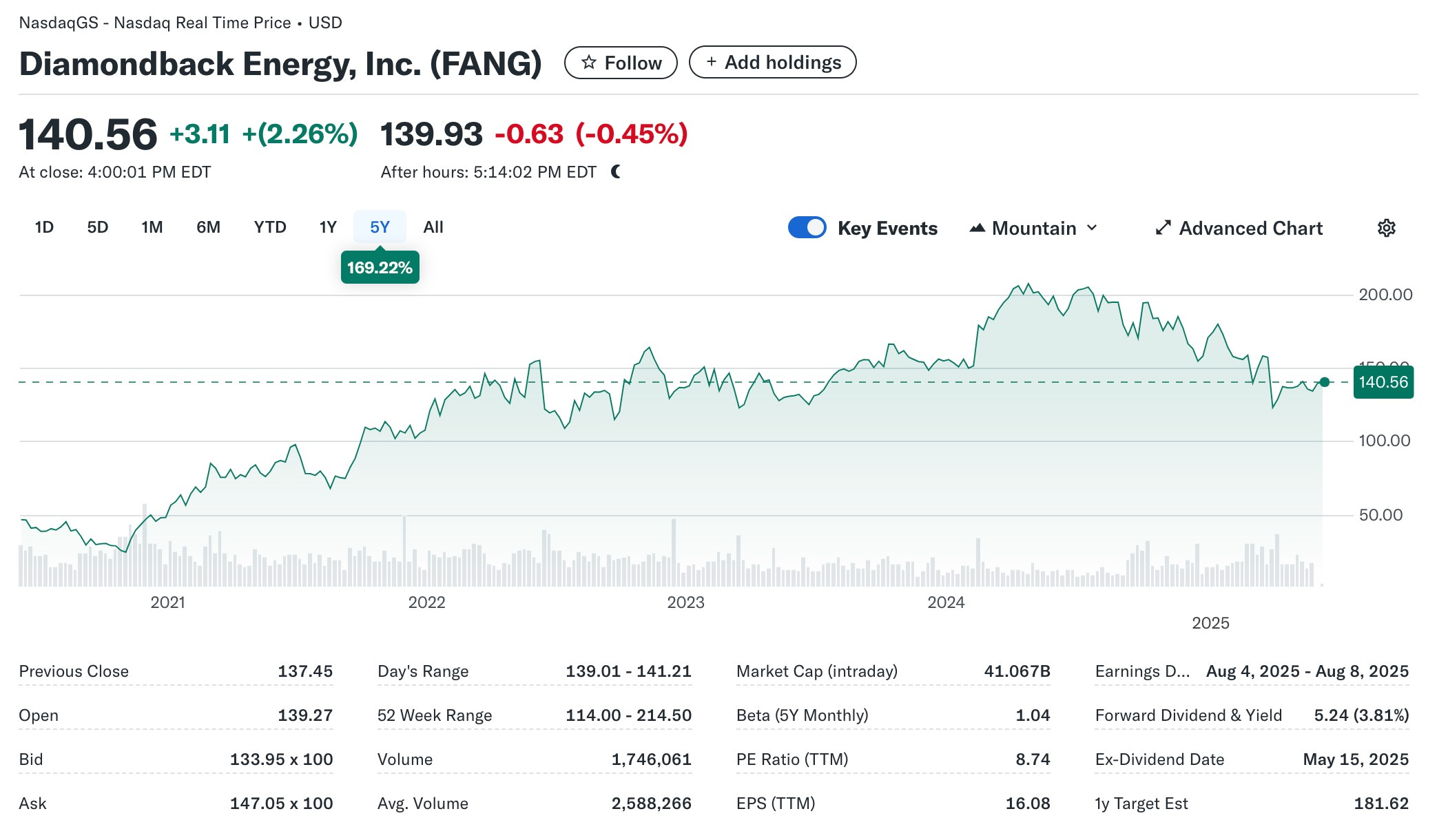Click the closing price 140.56 headline
This screenshot has width=1448, height=840.
click(x=88, y=134)
